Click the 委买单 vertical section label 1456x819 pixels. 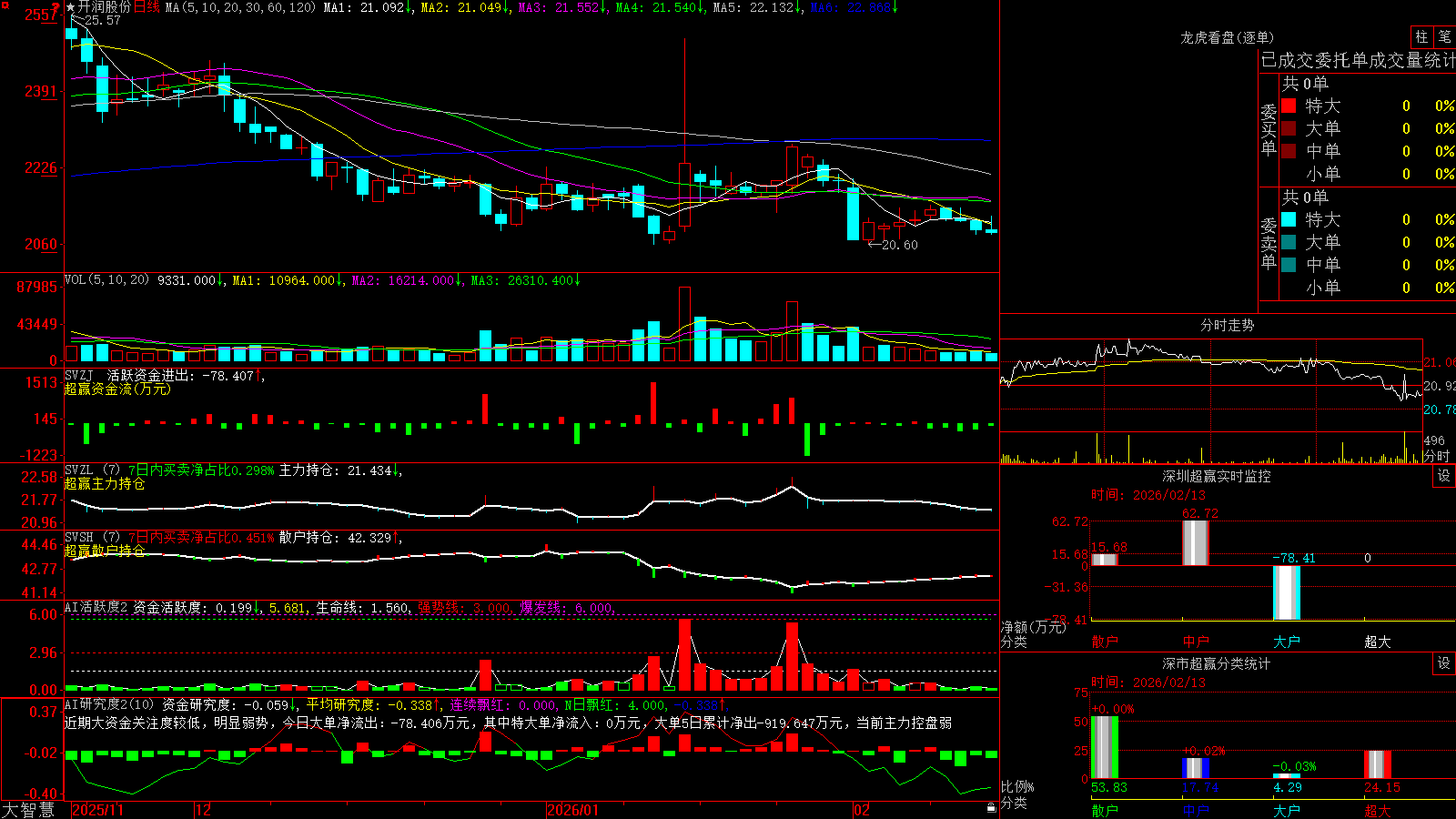click(1269, 130)
